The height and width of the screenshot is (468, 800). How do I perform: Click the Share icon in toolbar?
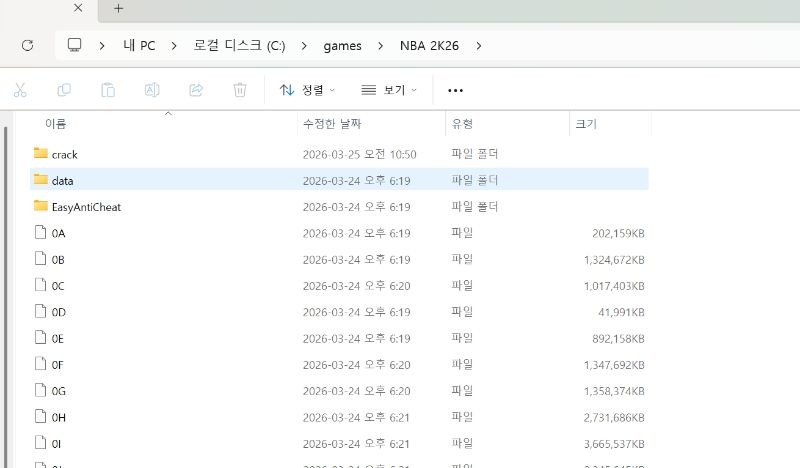click(196, 90)
